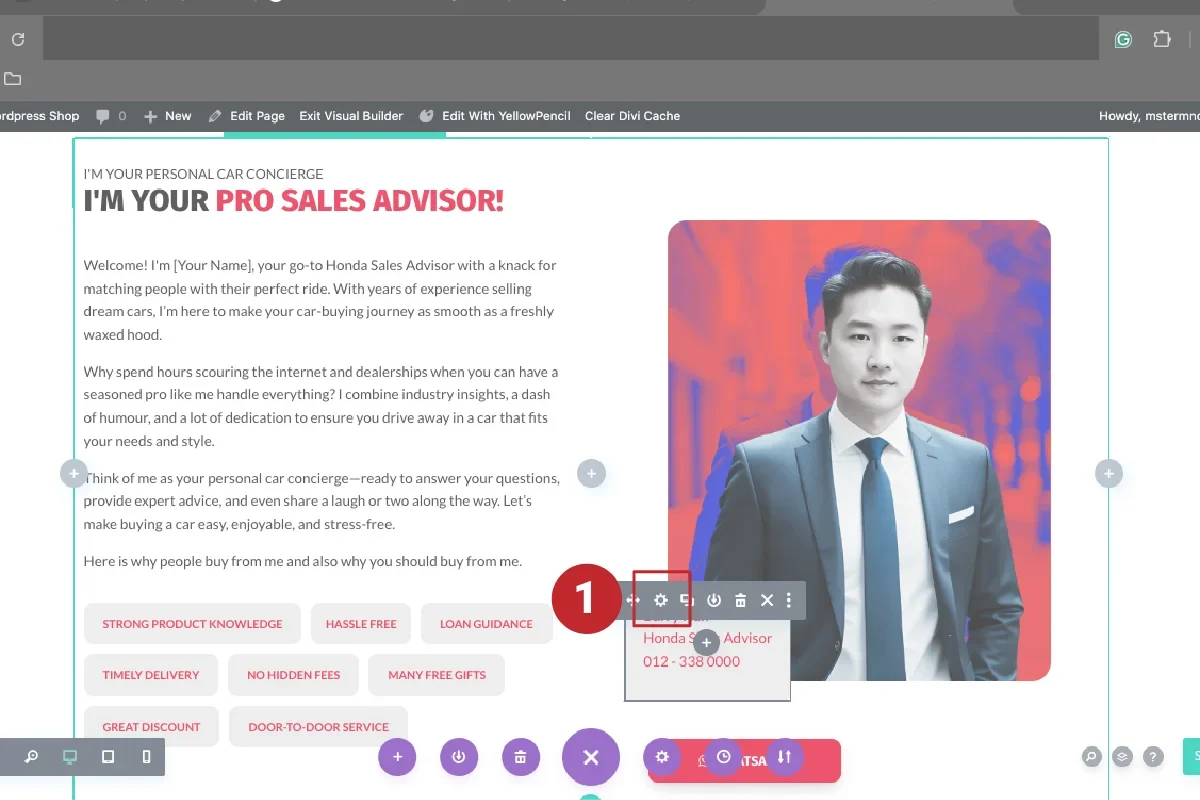Open module settings gear in gray toolbar
Viewport: 1200px width, 800px height.
(661, 600)
